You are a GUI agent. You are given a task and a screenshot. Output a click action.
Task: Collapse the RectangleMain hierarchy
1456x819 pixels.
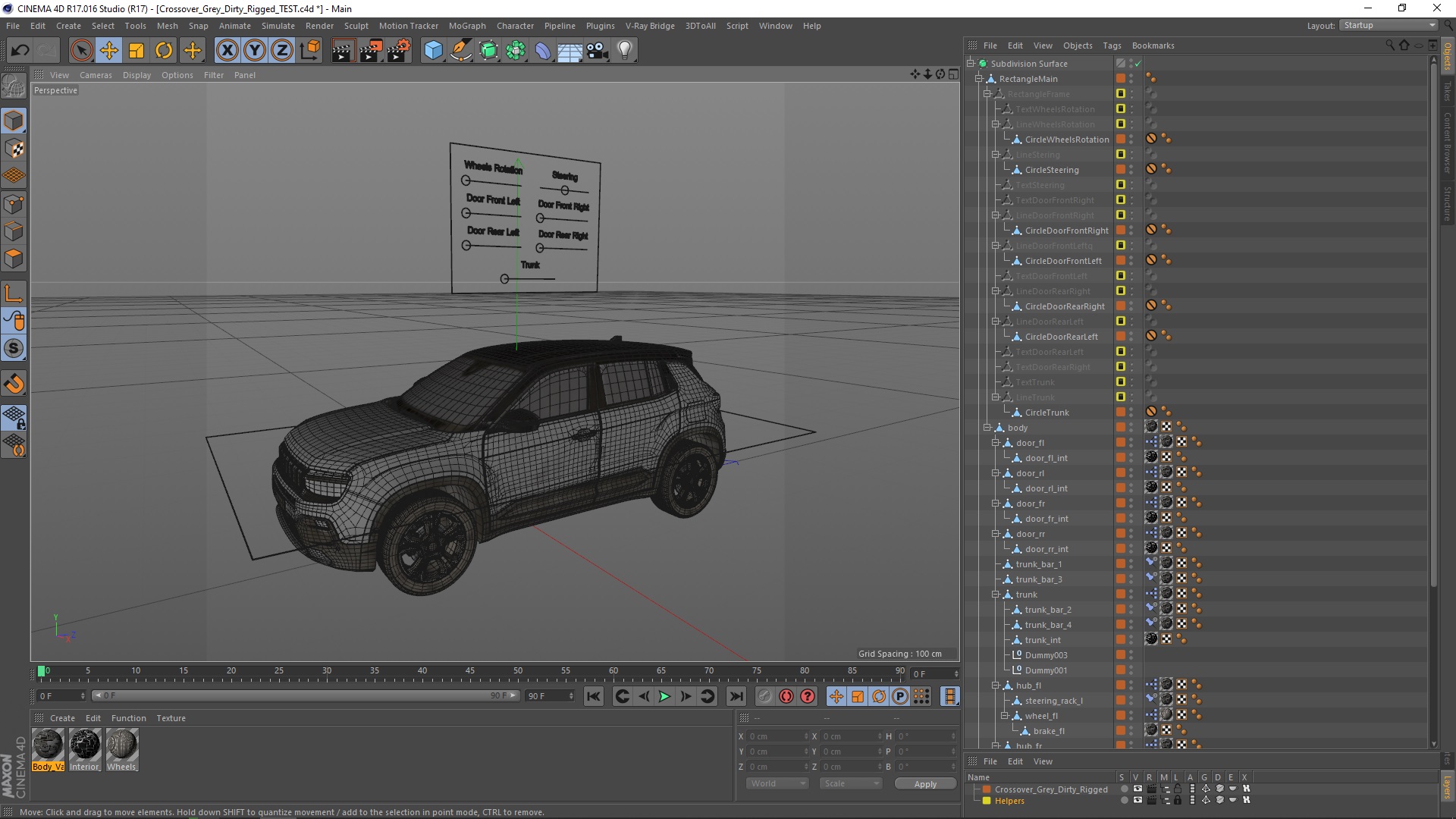[x=979, y=79]
